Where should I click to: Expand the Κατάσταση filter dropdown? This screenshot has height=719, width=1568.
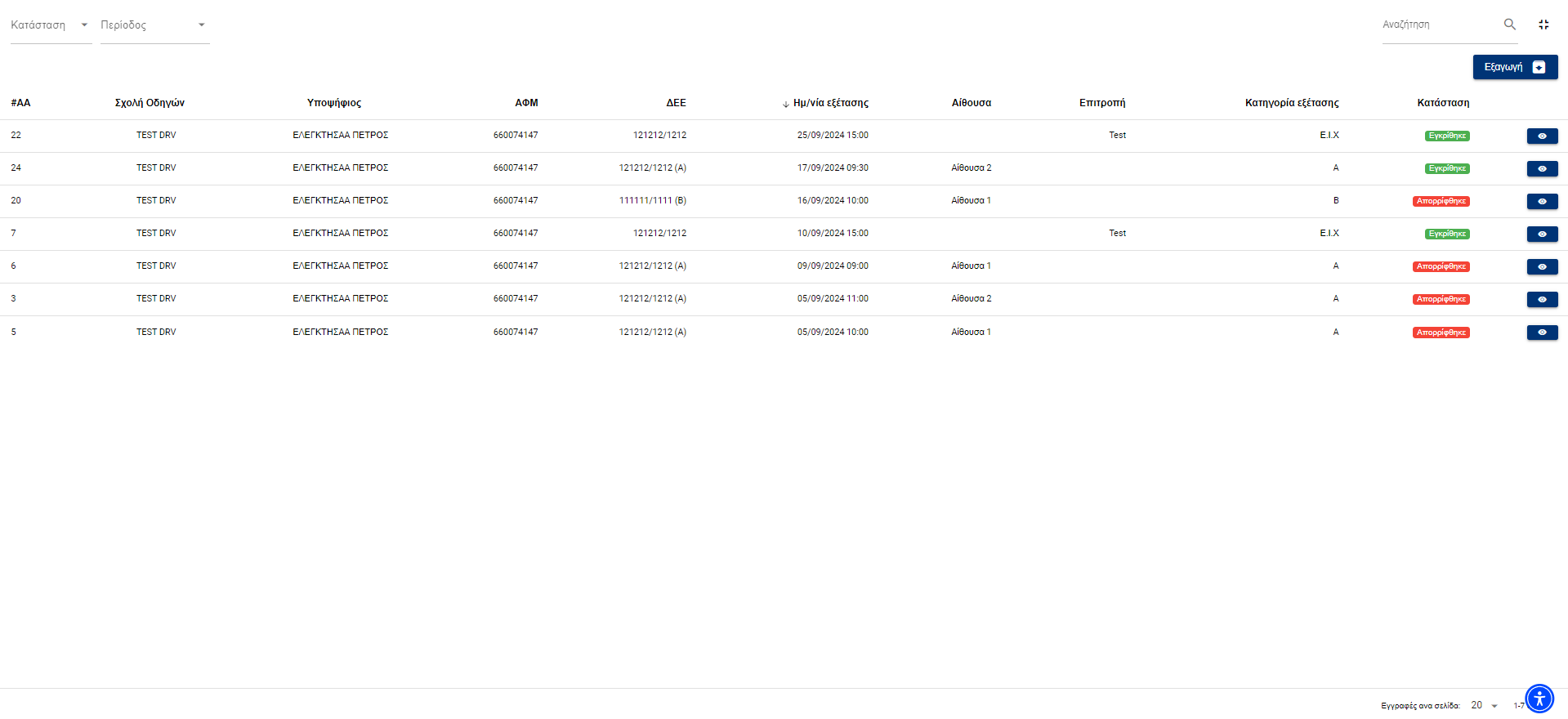coord(51,25)
